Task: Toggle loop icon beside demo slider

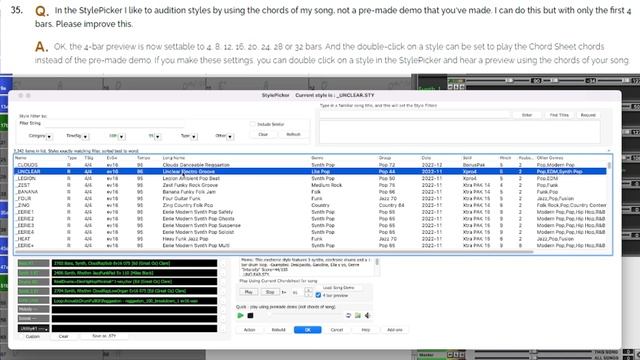Action: [348, 316]
